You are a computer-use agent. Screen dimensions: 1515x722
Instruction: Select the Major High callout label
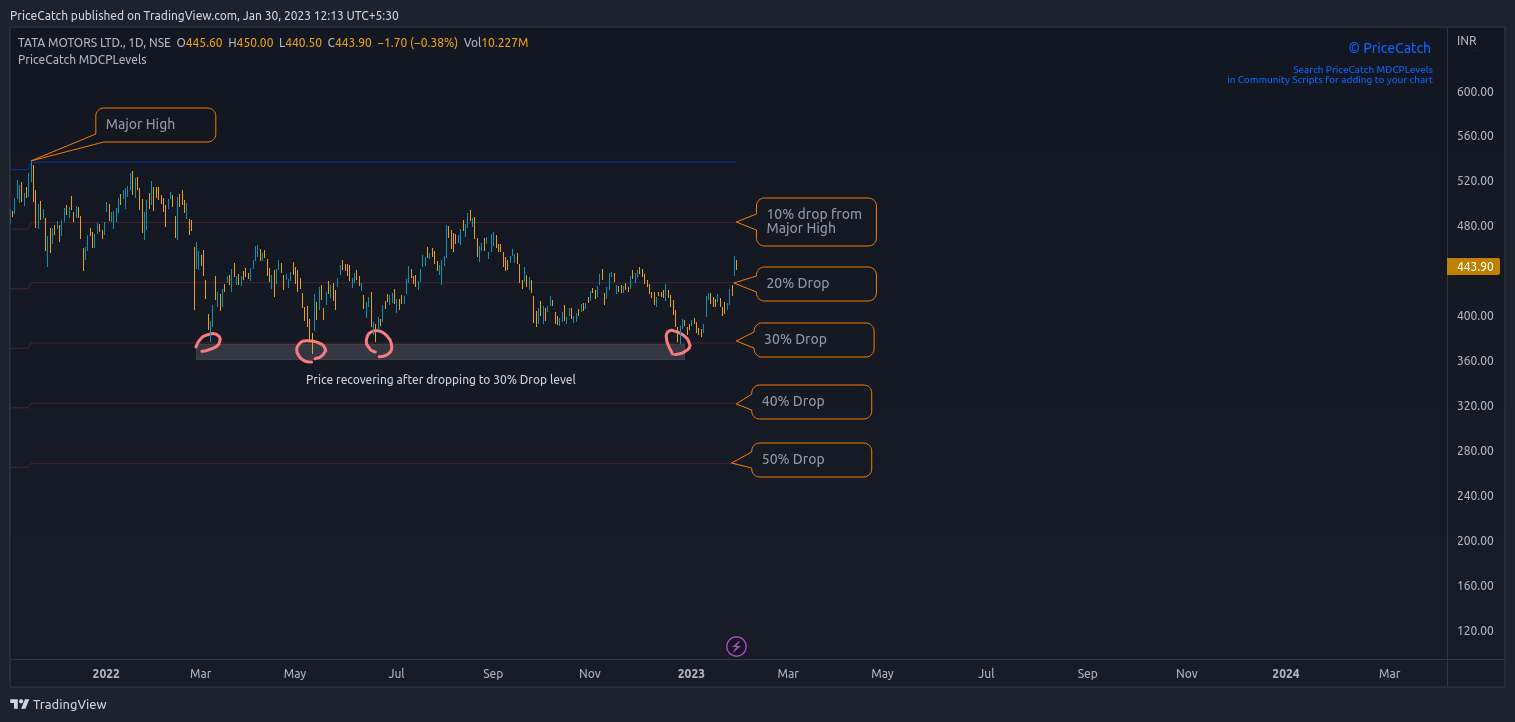pyautogui.click(x=156, y=124)
